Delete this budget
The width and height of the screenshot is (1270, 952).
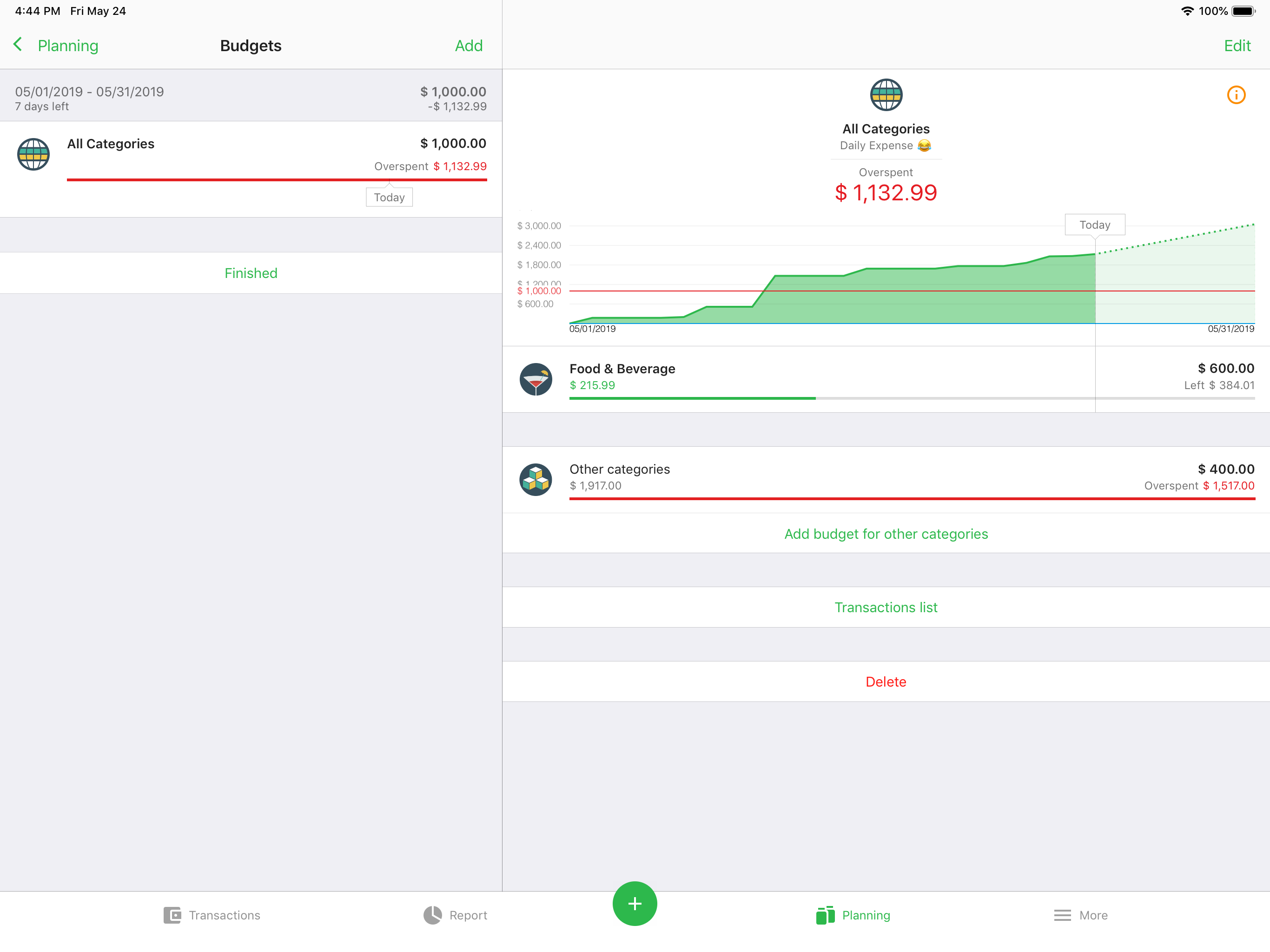coord(886,681)
